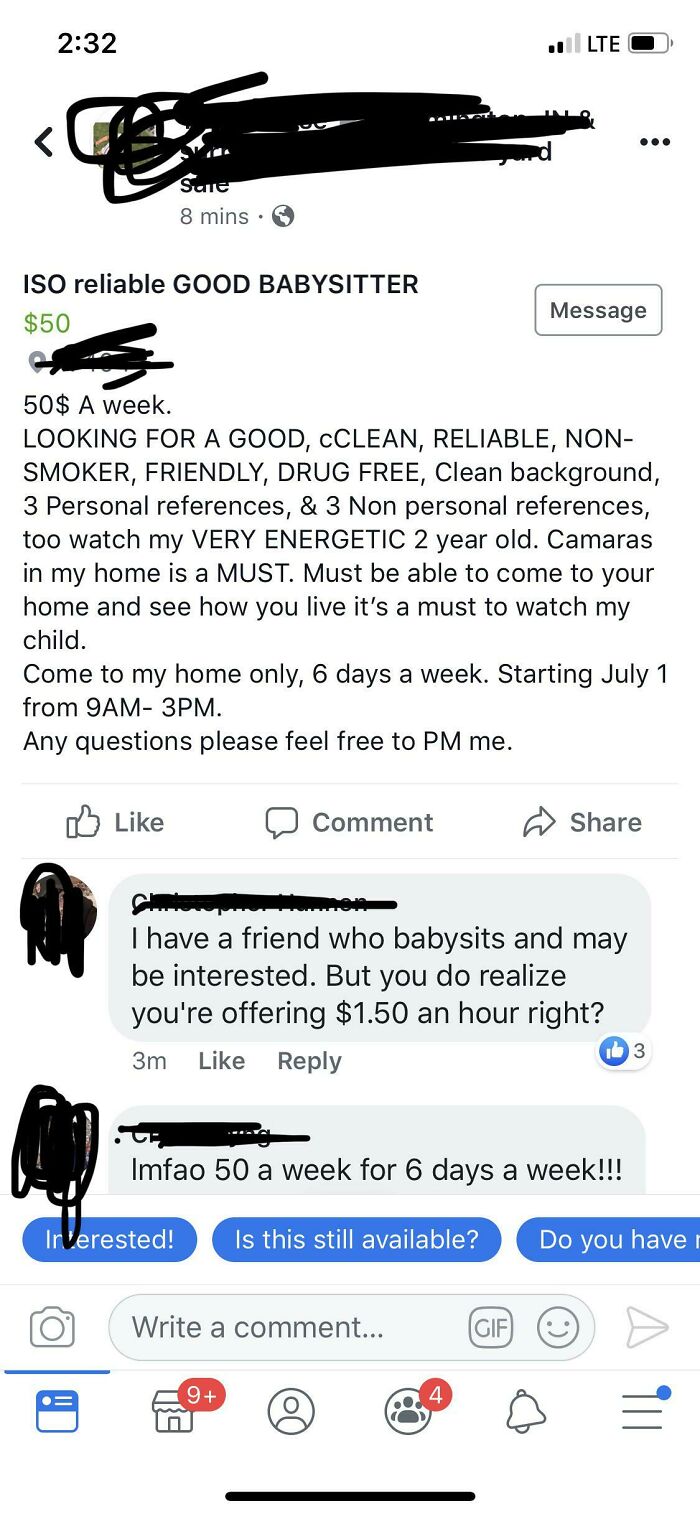Tap the 'Write a comment...' input field
700x1516 pixels.
pos(280,1327)
